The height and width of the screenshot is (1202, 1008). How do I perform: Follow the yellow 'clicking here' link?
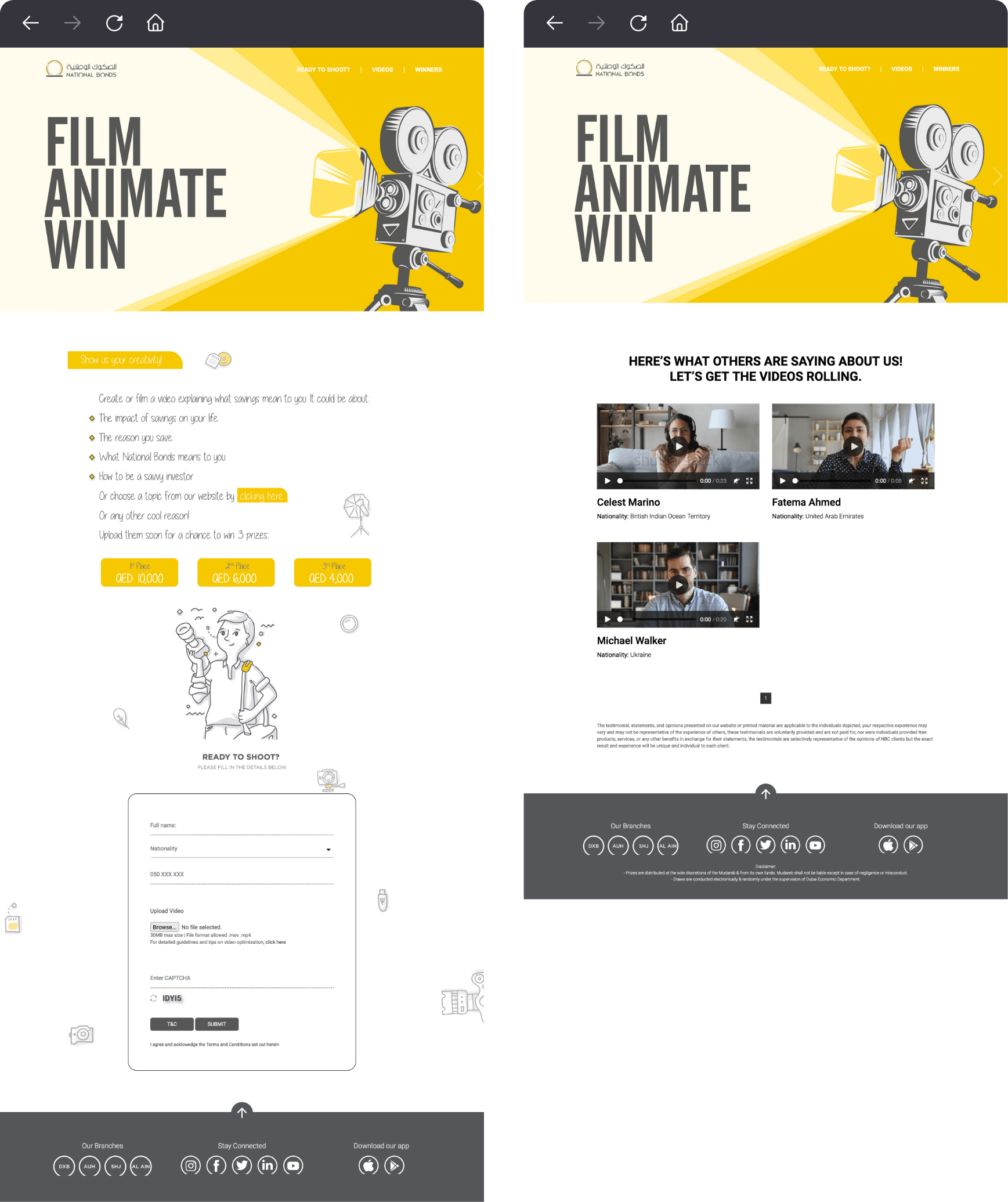click(262, 496)
